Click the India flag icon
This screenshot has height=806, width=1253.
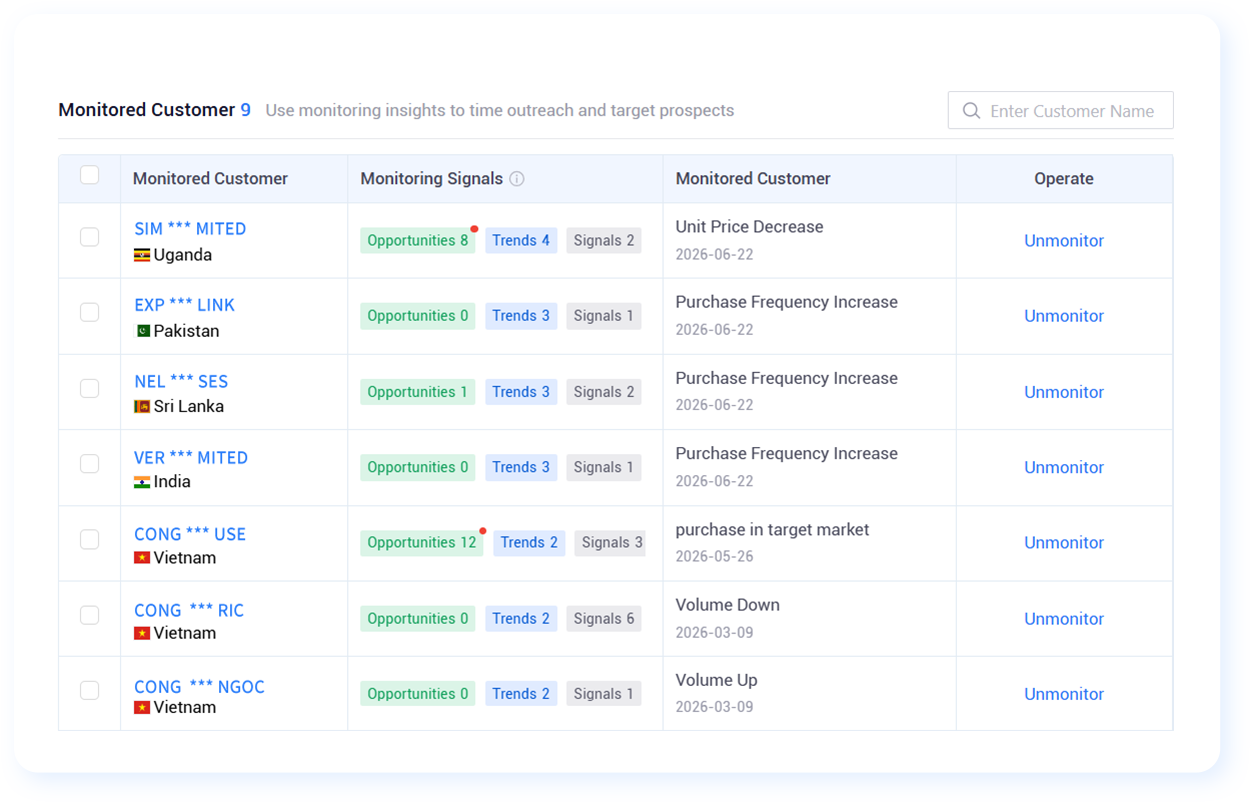142,482
